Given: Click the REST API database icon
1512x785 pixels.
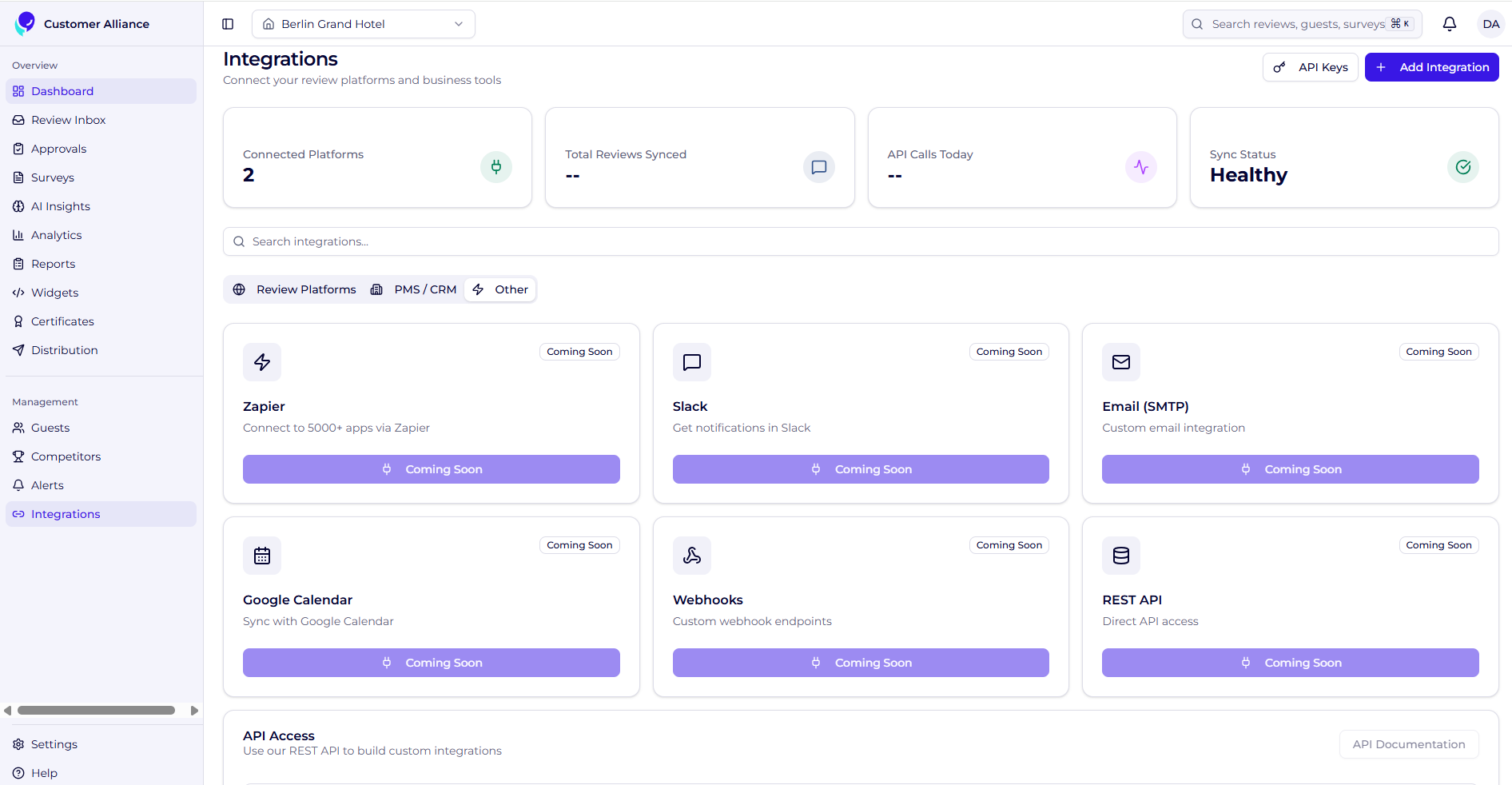Looking at the screenshot, I should pos(1121,556).
